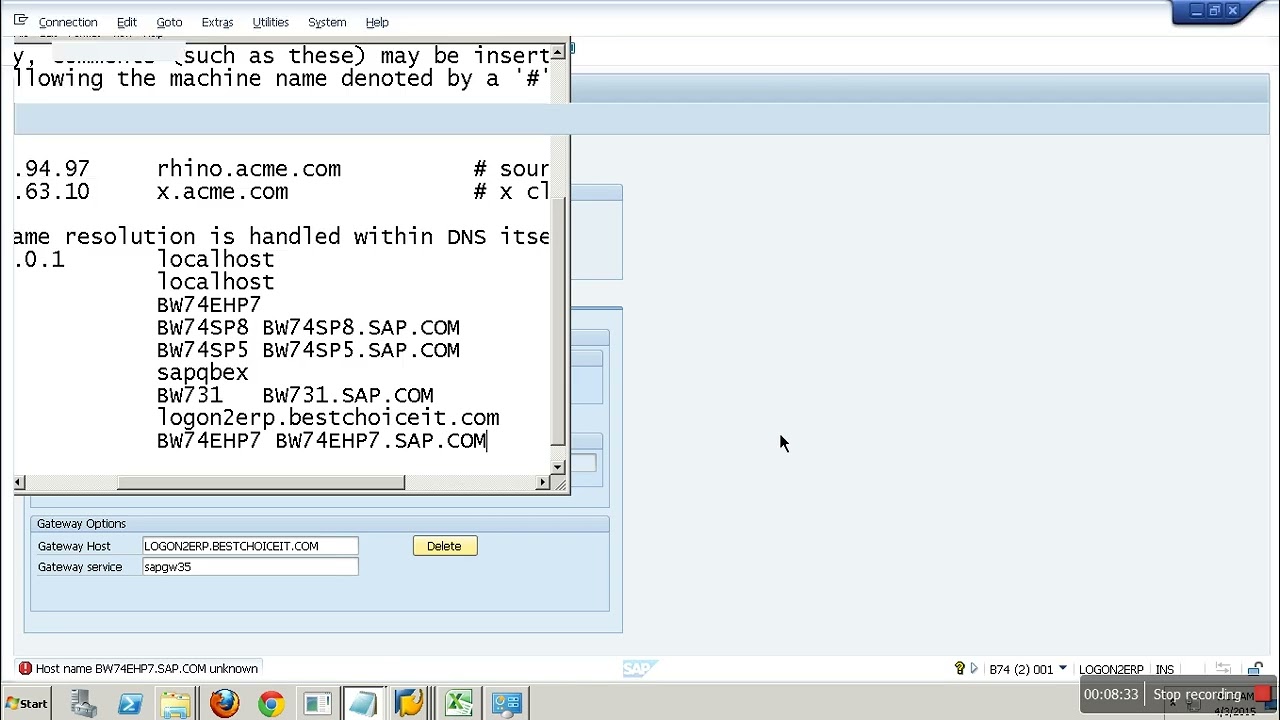Click the Gateway service field with sapgw35

tap(250, 567)
